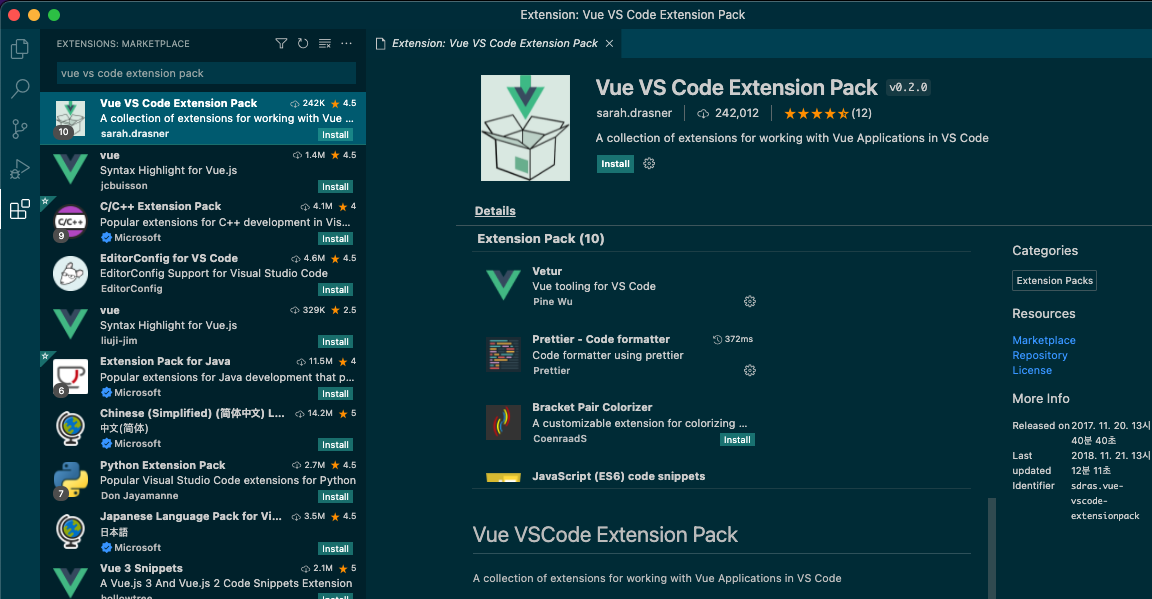
Task: Open the Marketplace resource link
Action: tap(1043, 340)
